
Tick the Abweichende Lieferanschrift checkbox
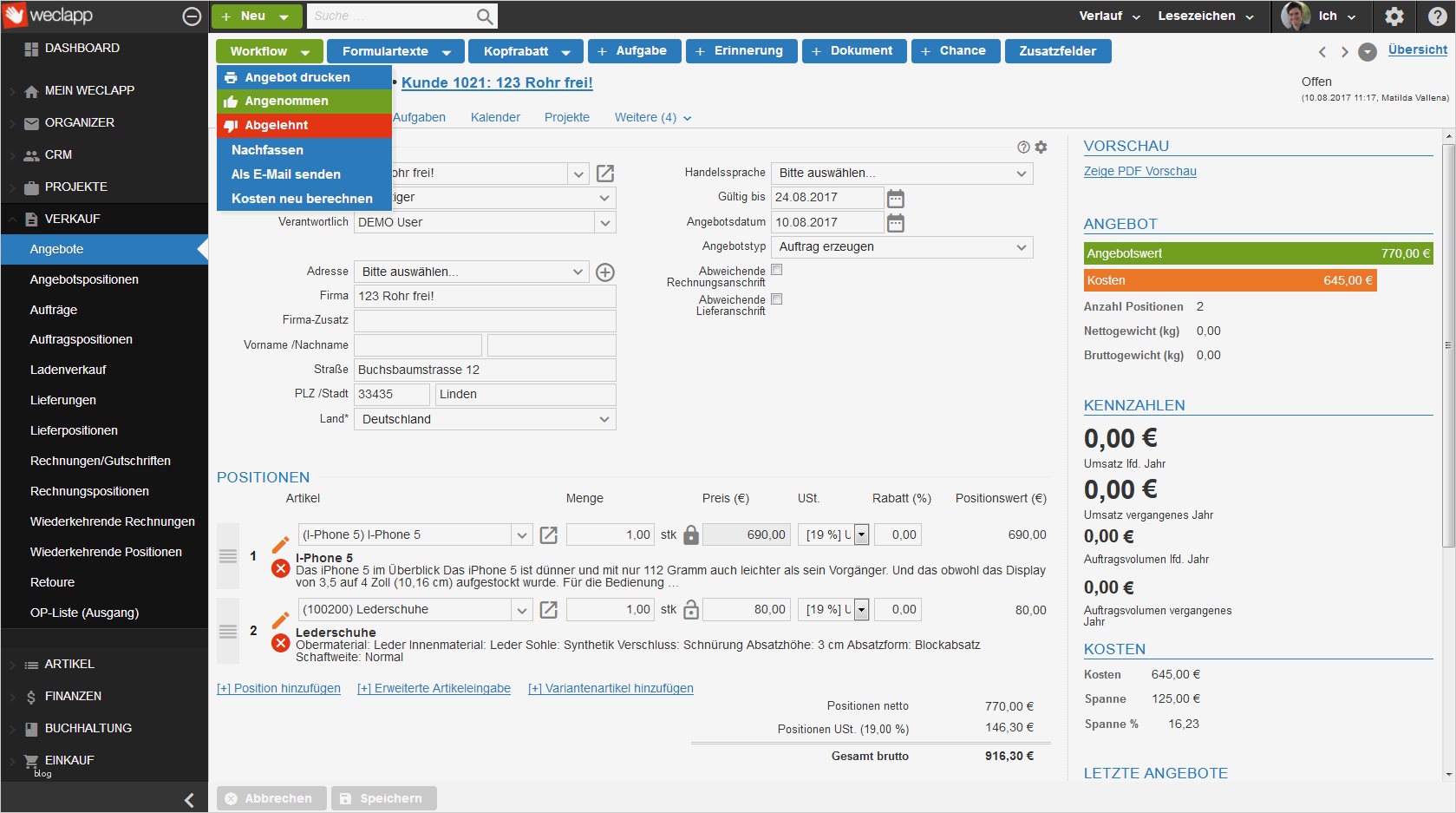pyautogui.click(x=777, y=299)
